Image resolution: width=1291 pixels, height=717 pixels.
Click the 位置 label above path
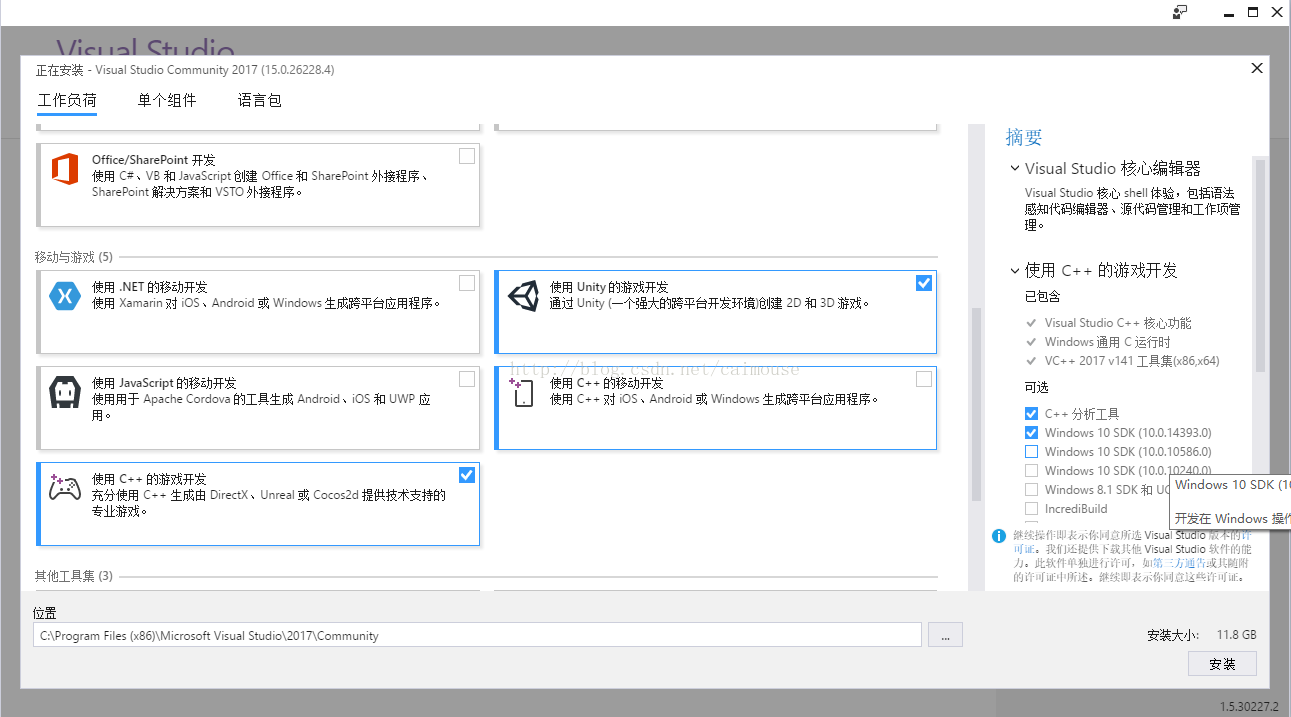point(45,613)
